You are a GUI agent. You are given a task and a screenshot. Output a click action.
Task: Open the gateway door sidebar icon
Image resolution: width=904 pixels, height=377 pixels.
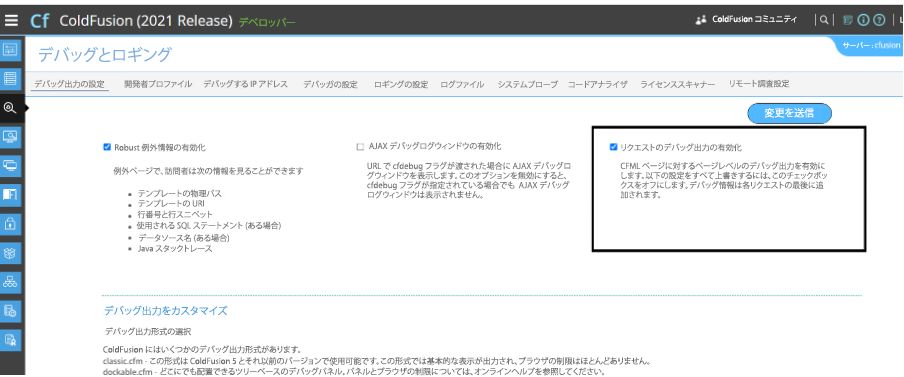pyautogui.click(x=10, y=194)
